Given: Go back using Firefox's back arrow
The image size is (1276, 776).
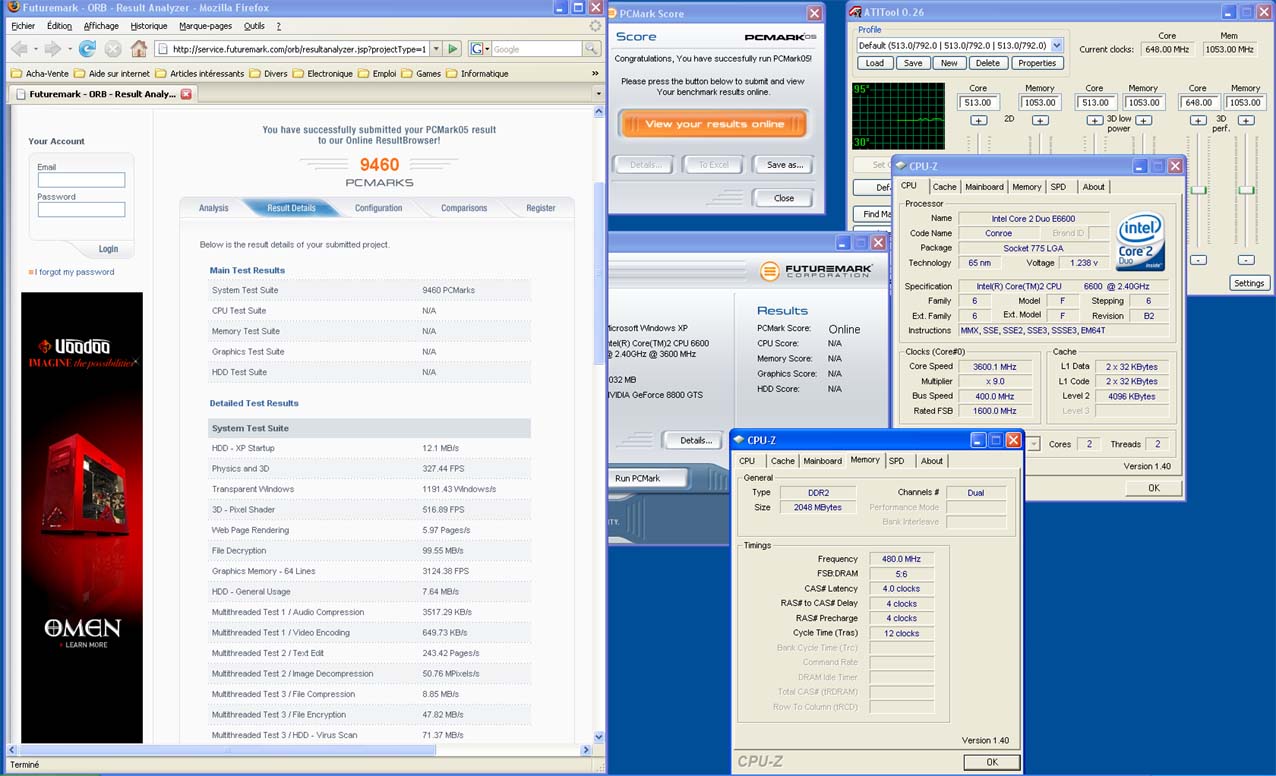Looking at the screenshot, I should 20,49.
